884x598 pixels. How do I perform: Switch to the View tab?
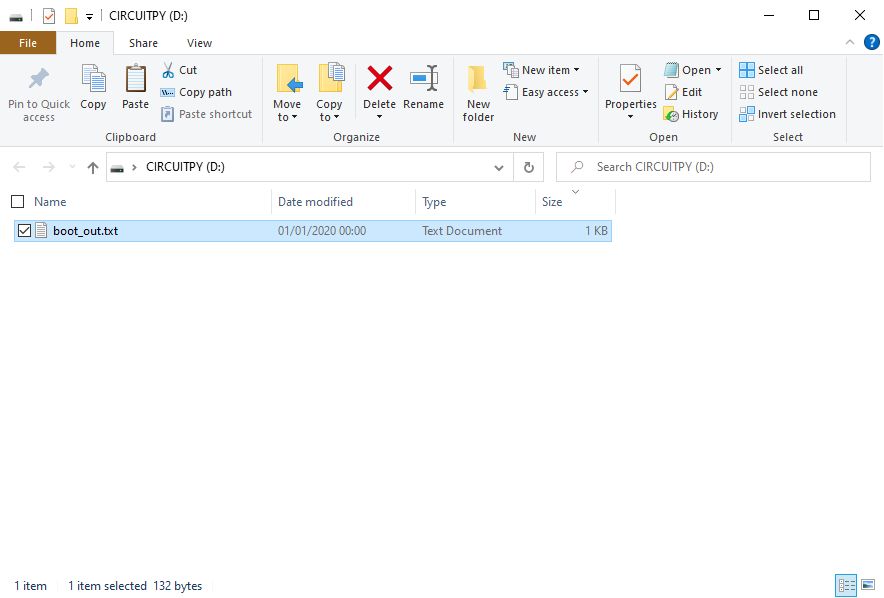tap(199, 43)
